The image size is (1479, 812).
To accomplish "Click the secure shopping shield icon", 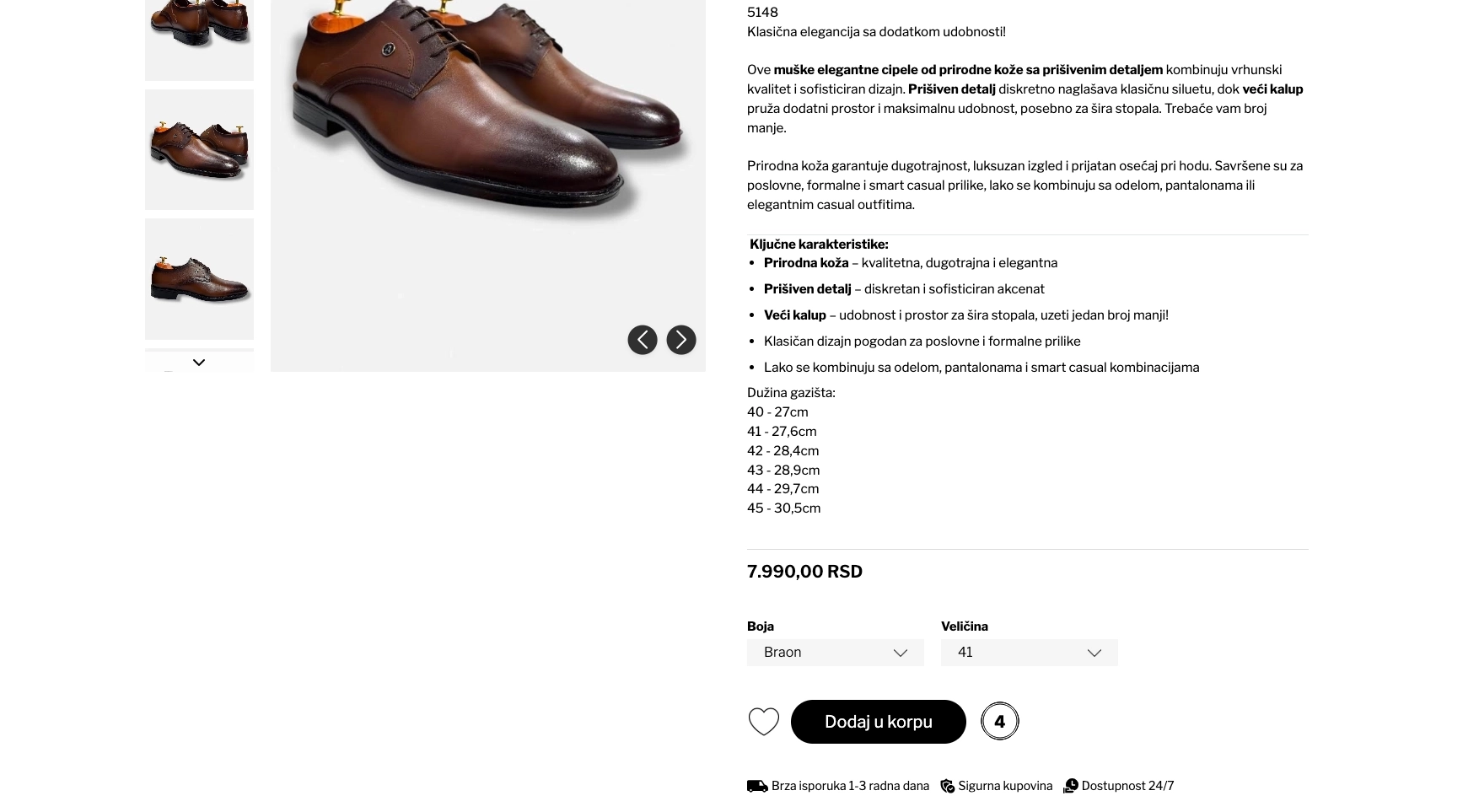I will tap(947, 786).
